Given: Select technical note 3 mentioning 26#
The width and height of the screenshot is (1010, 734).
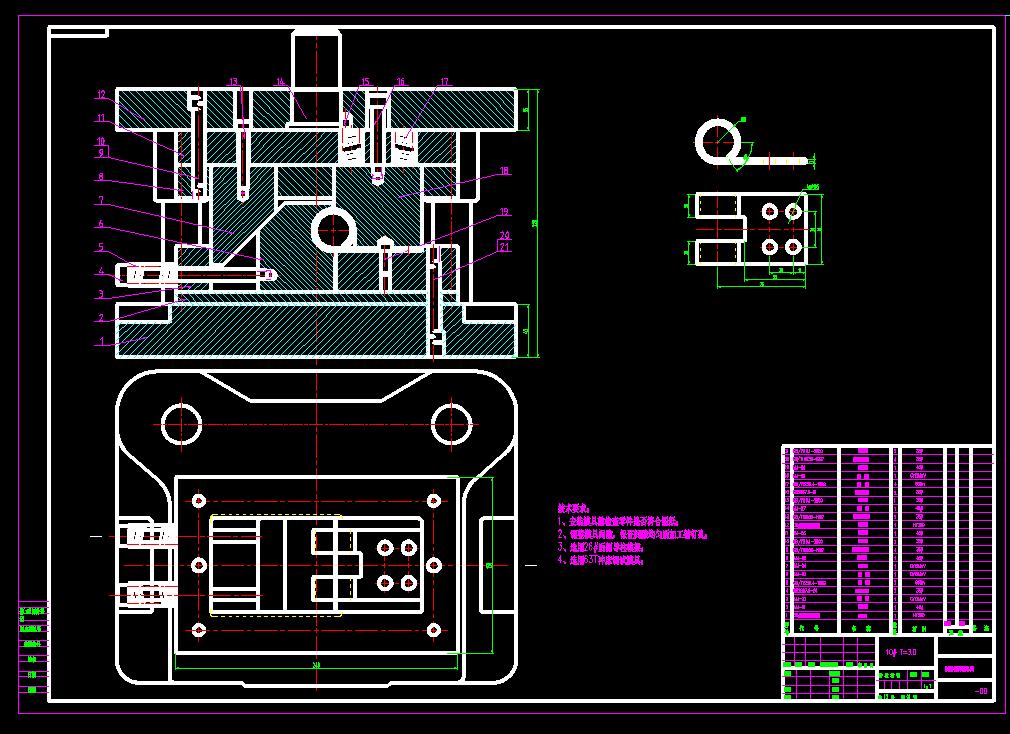Looking at the screenshot, I should [x=600, y=547].
